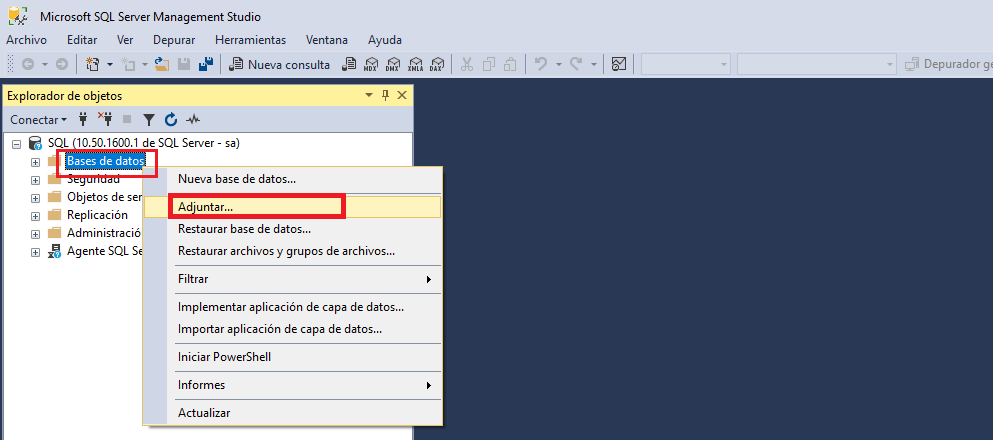Click the DMX query icon
Viewport: 993px width, 440px height.
coord(393,65)
